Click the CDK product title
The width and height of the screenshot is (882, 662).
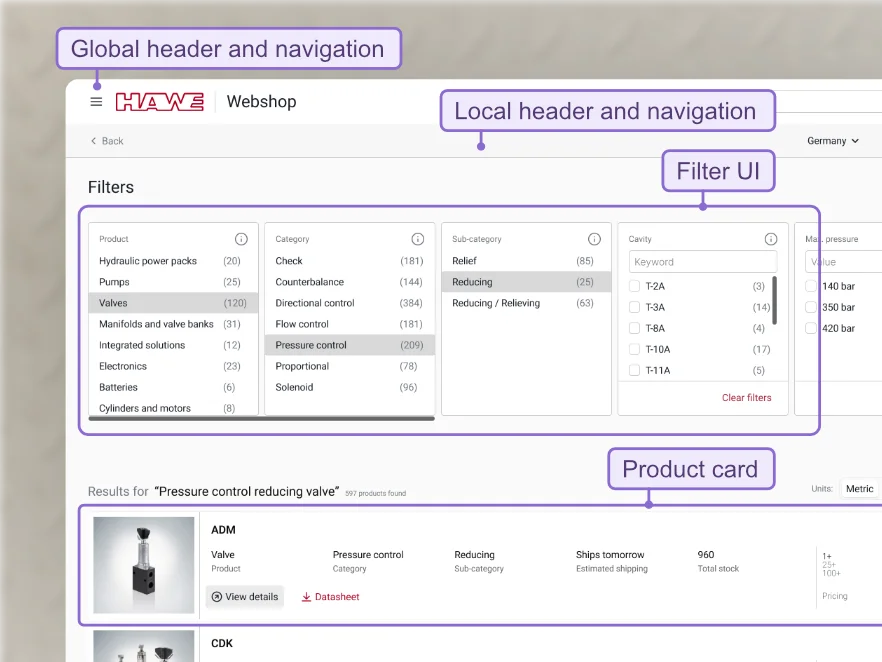(222, 643)
